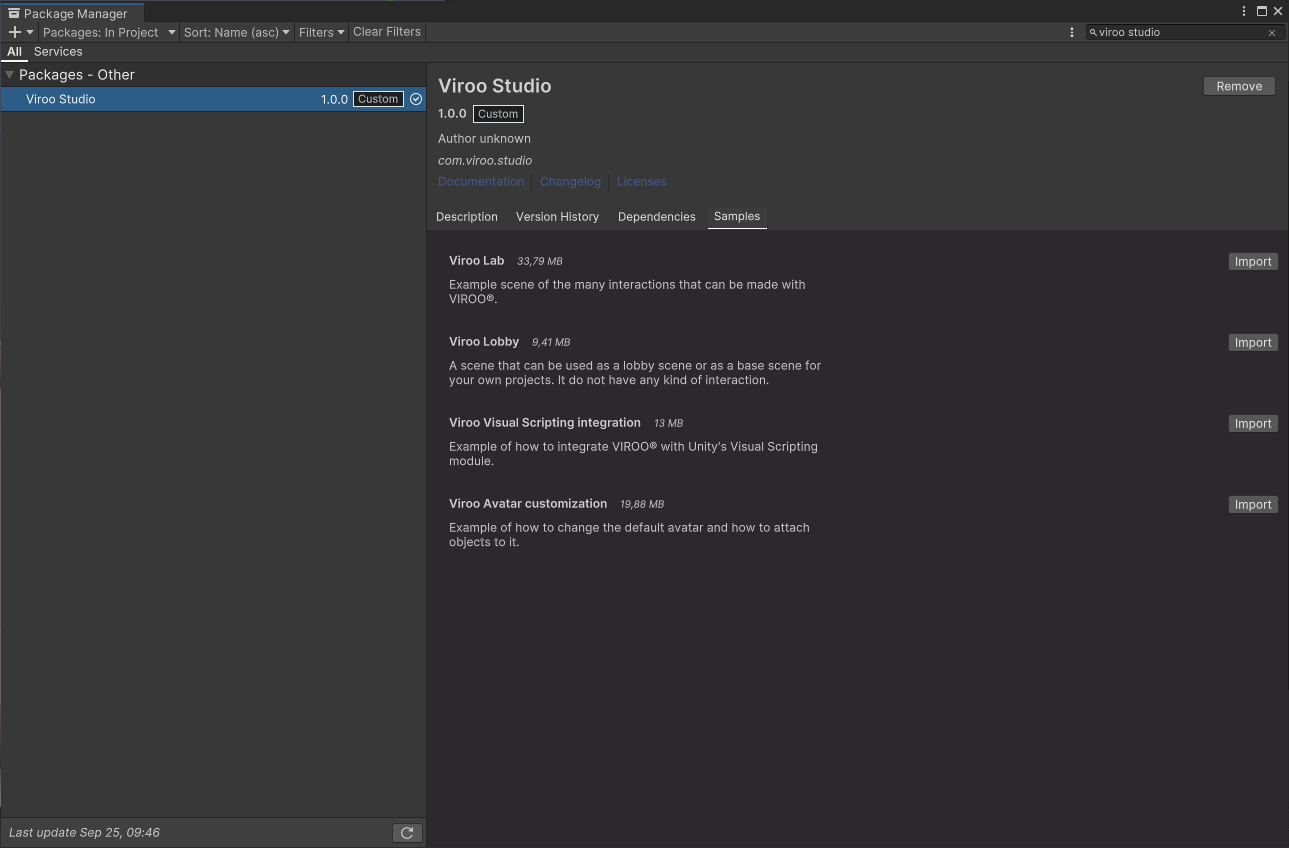Click Viroo Avatar customization title
The height and width of the screenshot is (848, 1289).
[528, 503]
